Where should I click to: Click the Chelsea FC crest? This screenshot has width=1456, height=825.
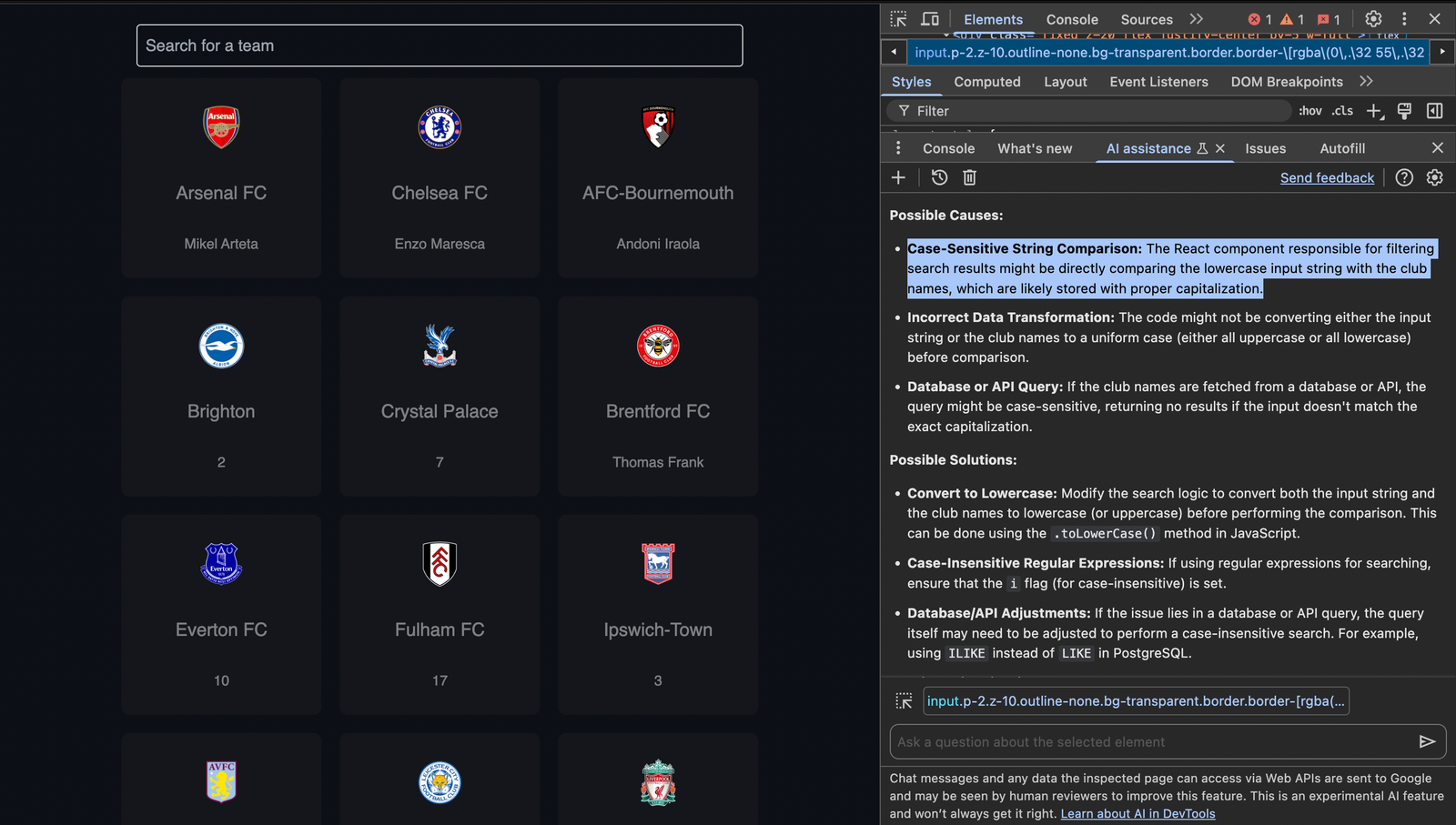(440, 126)
